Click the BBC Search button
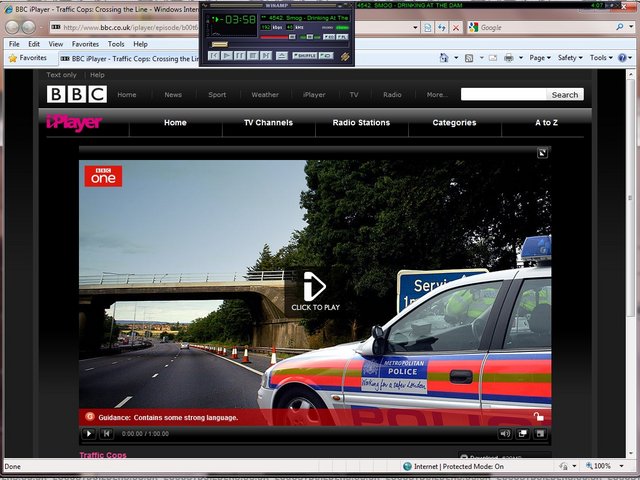 [565, 95]
